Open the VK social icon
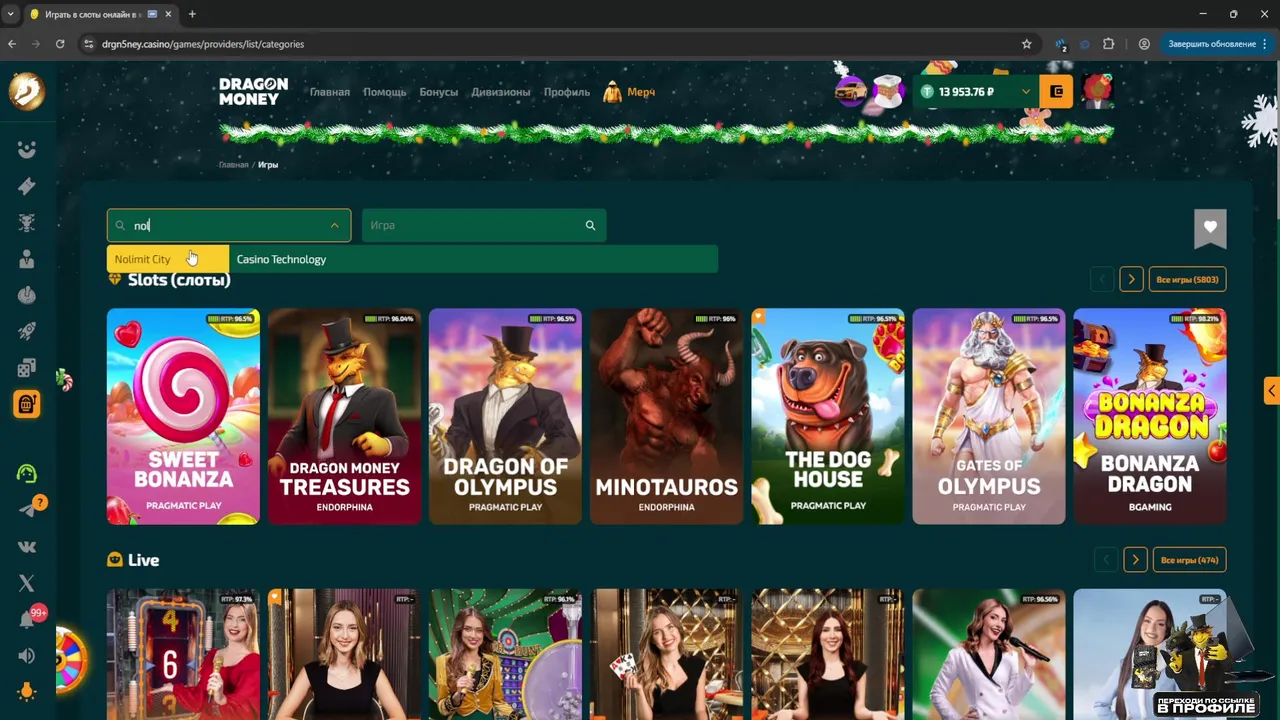Image resolution: width=1280 pixels, height=720 pixels. click(27, 547)
